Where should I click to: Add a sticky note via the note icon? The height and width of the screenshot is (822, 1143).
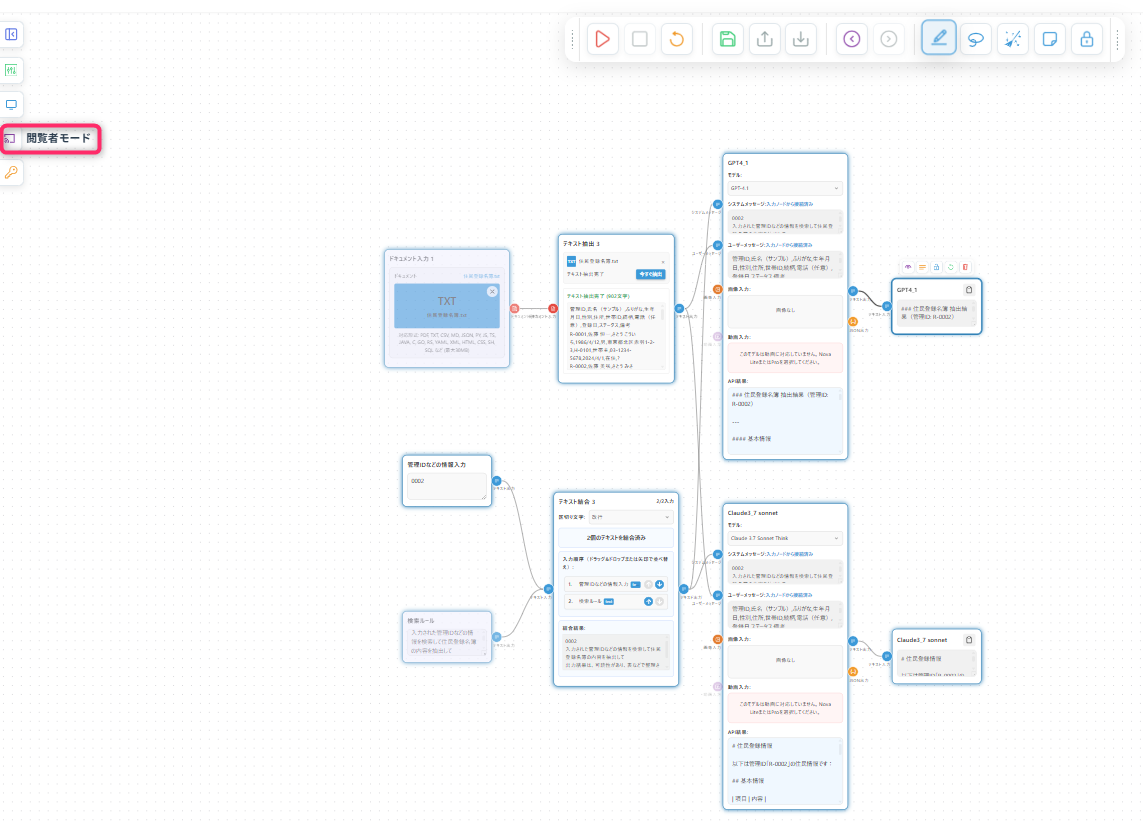(x=1050, y=39)
